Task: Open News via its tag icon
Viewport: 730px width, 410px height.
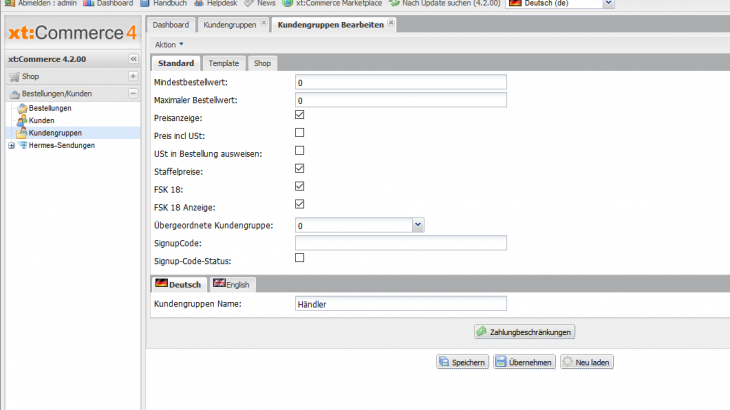Action: tap(249, 3)
